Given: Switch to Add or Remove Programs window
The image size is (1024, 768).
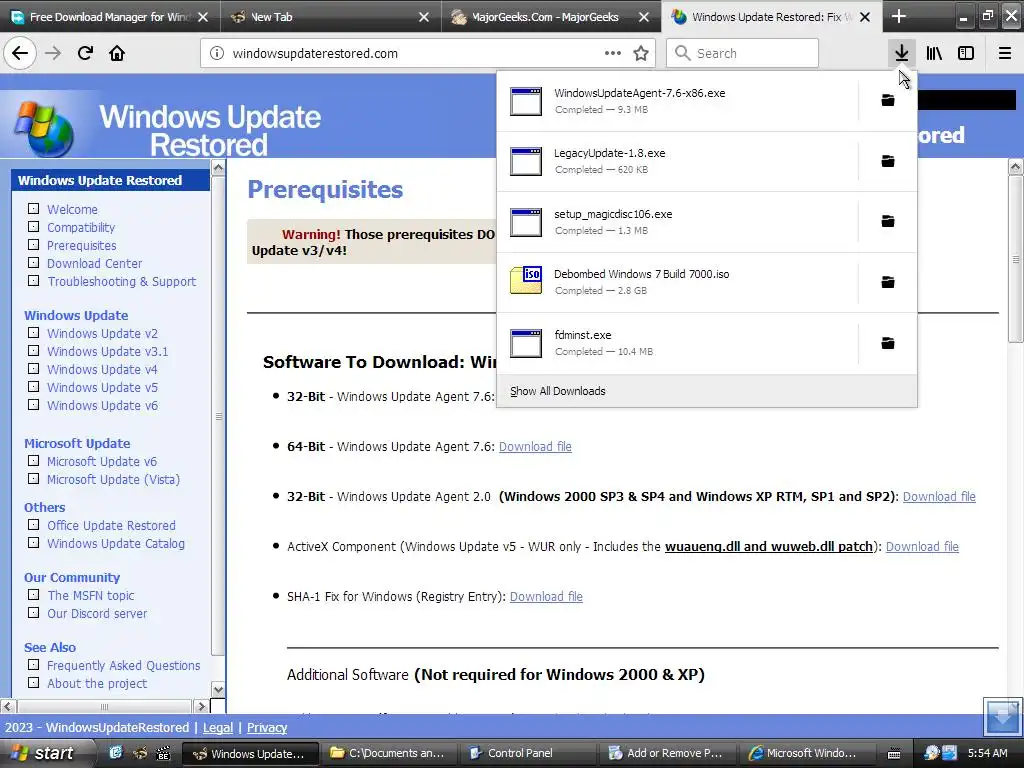Looking at the screenshot, I should tap(666, 754).
